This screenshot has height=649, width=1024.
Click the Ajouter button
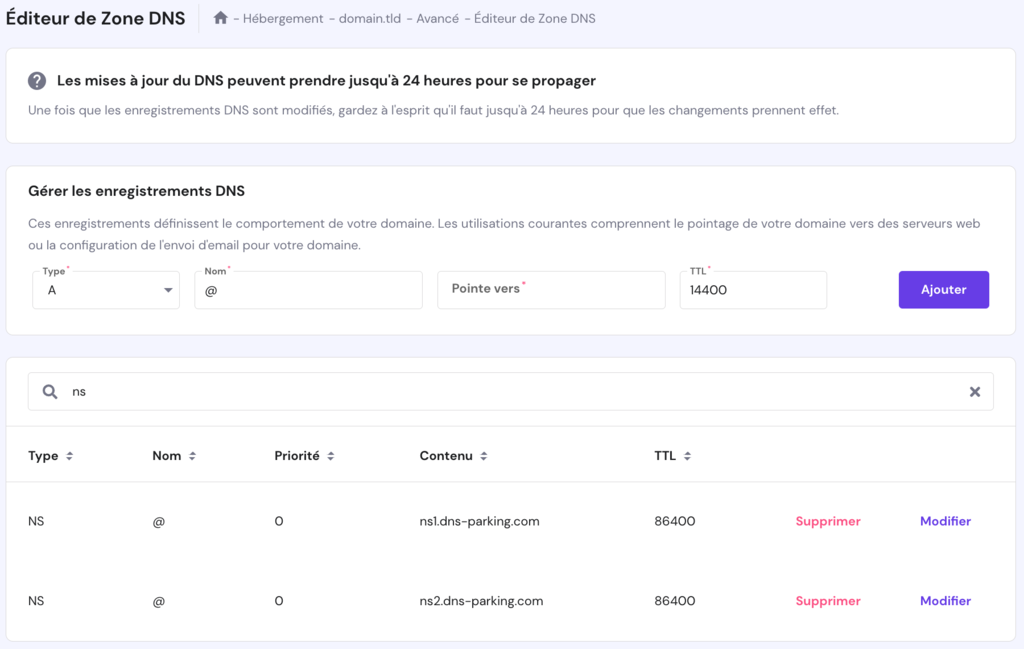[x=943, y=289]
